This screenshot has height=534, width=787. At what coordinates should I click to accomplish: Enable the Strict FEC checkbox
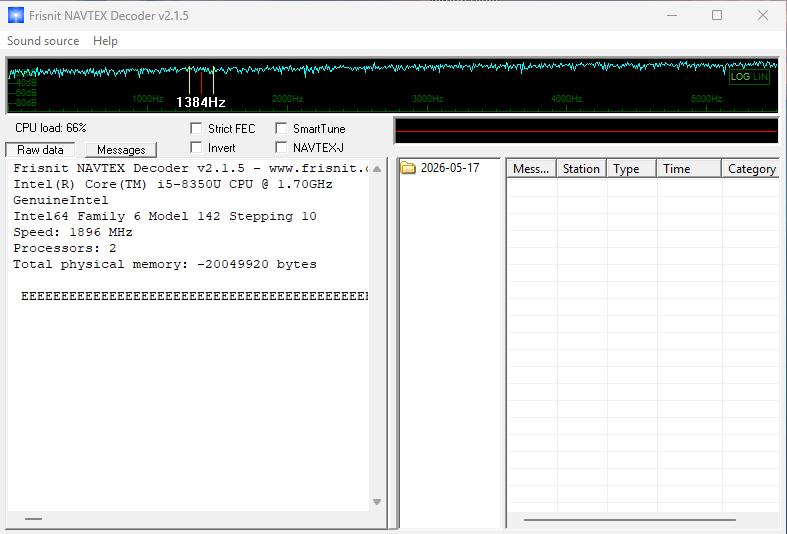pyautogui.click(x=196, y=128)
